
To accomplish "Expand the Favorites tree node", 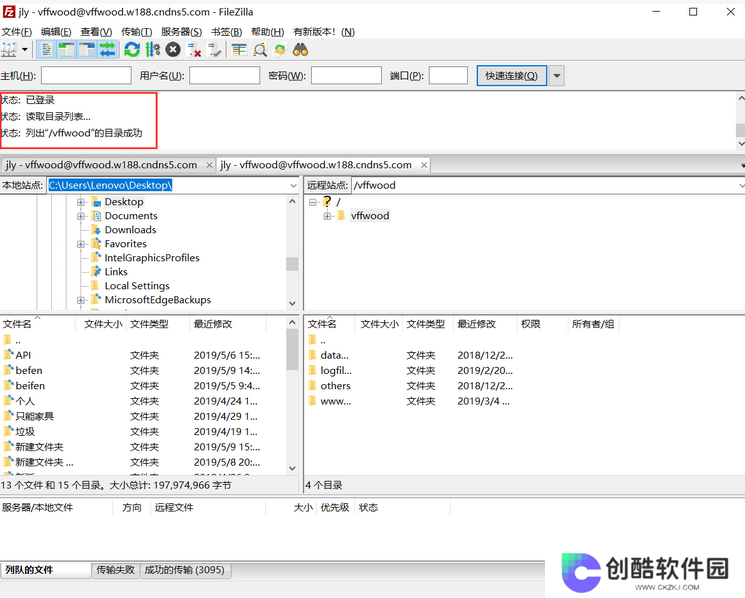I will click(x=81, y=244).
